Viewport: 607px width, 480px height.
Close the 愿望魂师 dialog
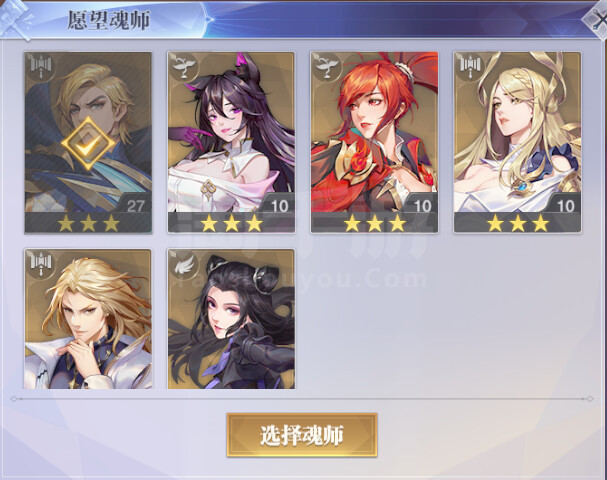pos(596,20)
